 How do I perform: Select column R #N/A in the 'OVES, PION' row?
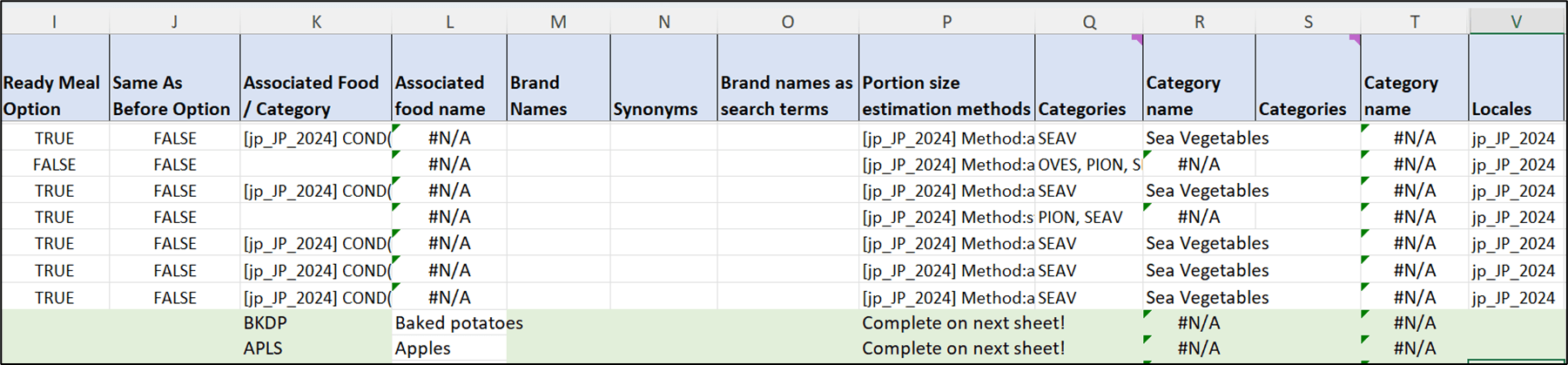[x=1199, y=164]
